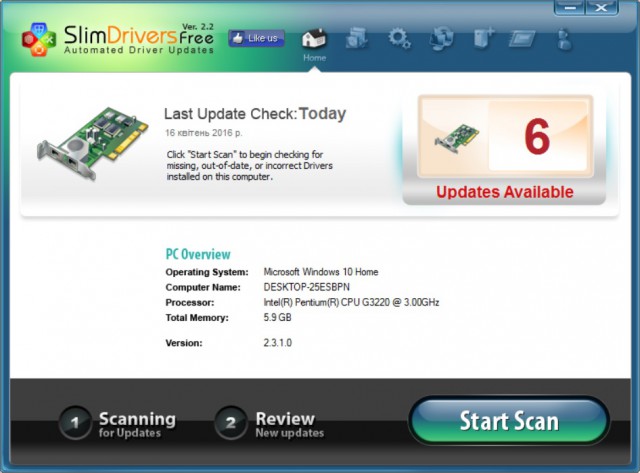Click the large network card image
640x473 pixels.
click(x=93, y=143)
